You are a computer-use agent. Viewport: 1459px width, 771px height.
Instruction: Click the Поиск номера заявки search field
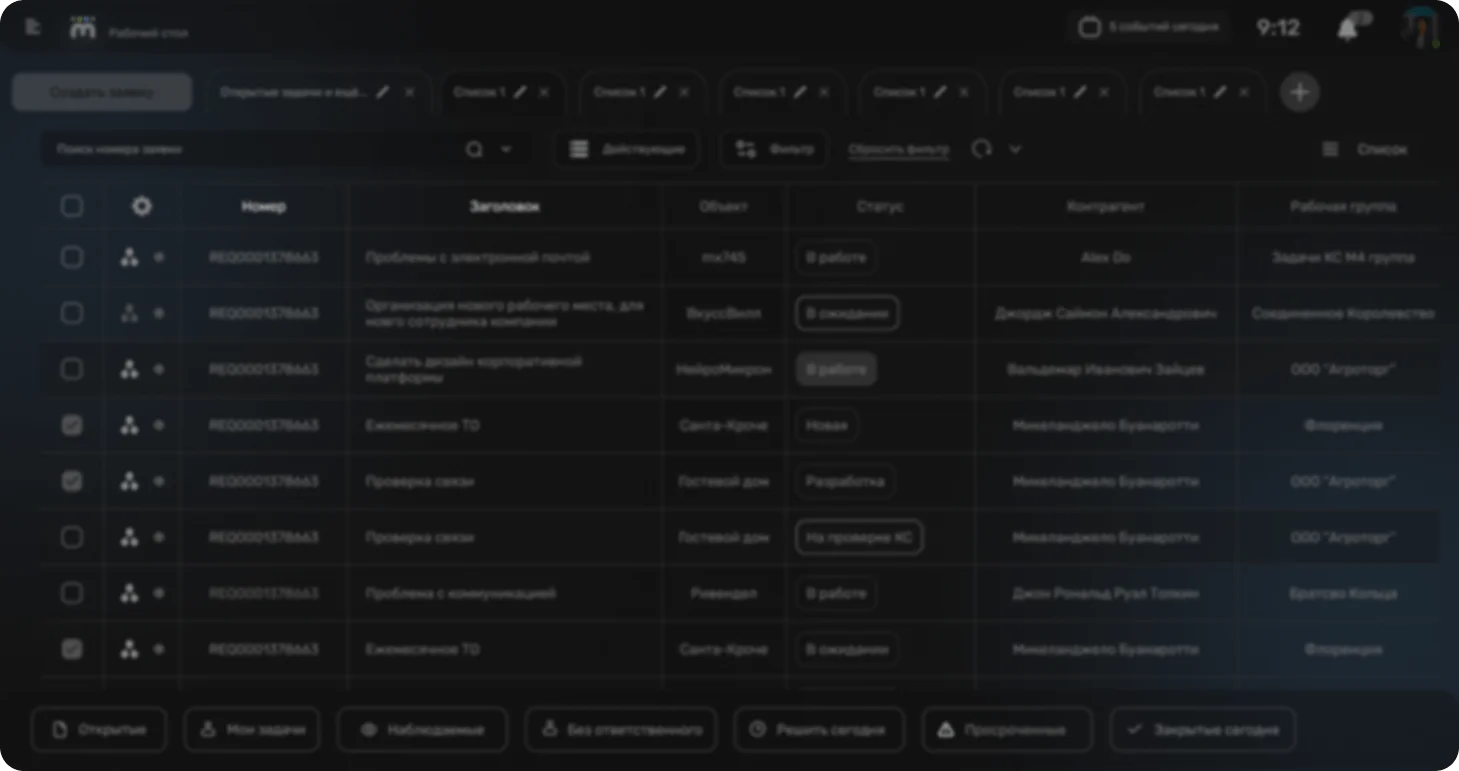pyautogui.click(x=250, y=149)
